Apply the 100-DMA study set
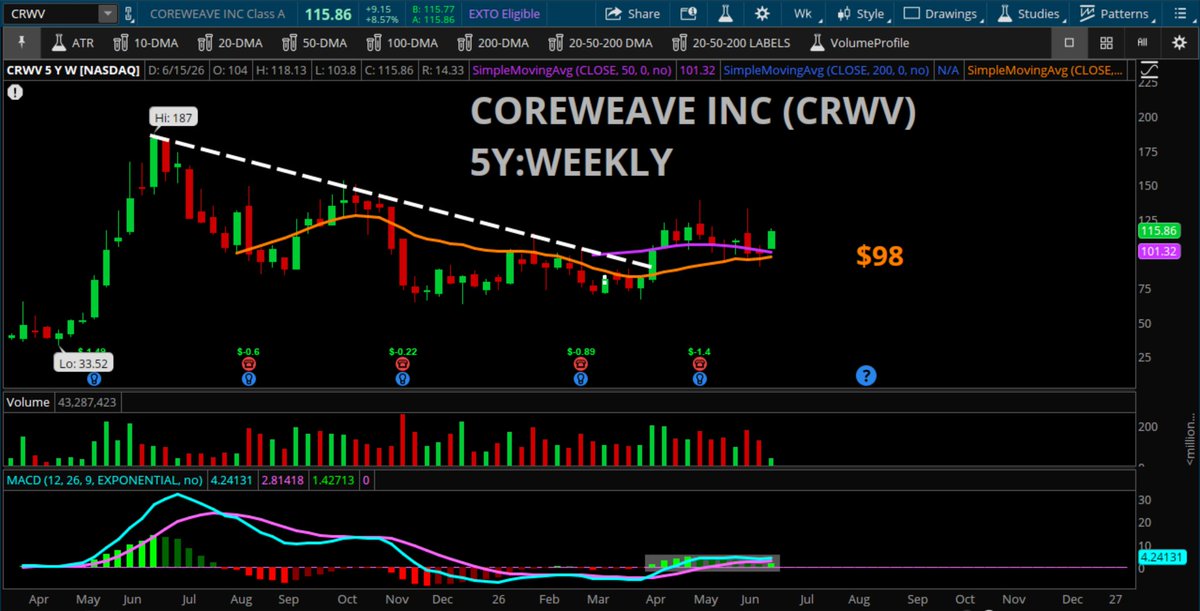This screenshot has height=611, width=1200. click(404, 43)
